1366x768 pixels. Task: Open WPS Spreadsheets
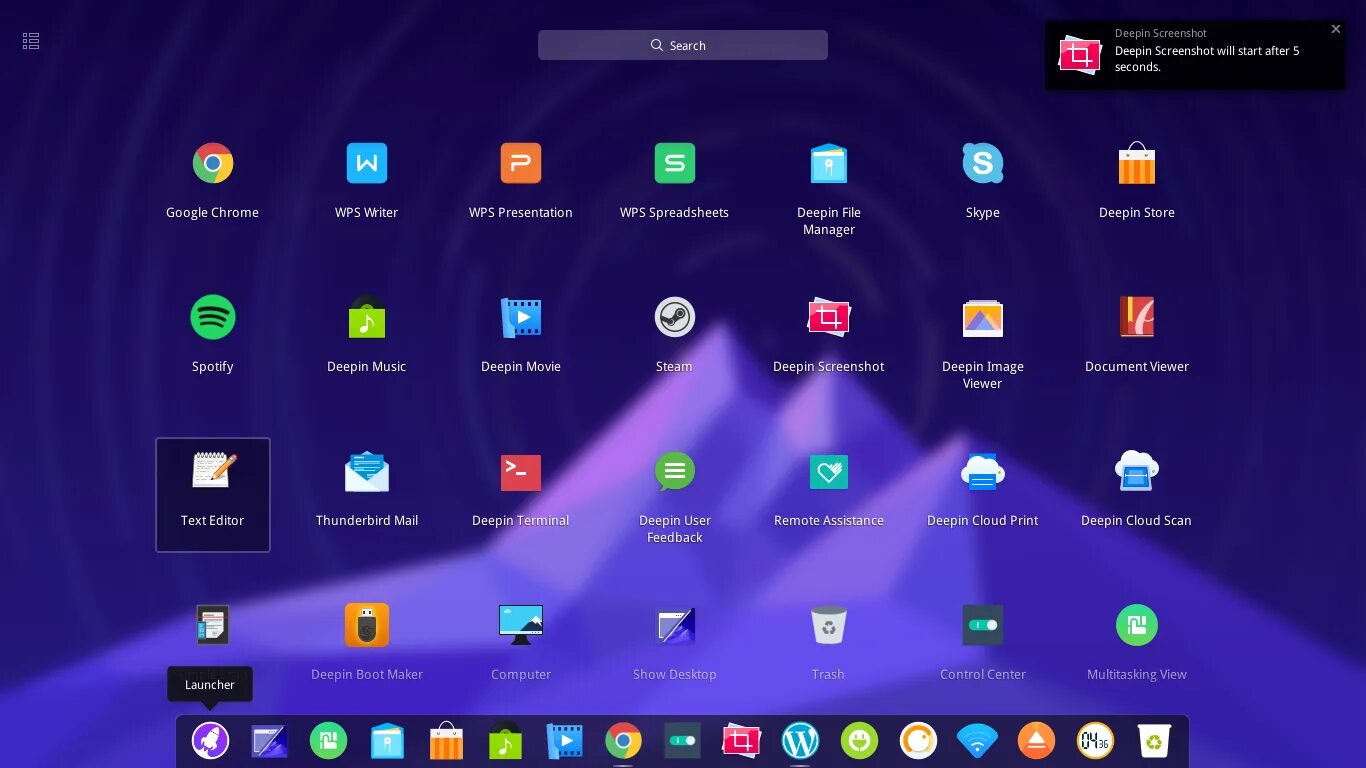coord(674,163)
